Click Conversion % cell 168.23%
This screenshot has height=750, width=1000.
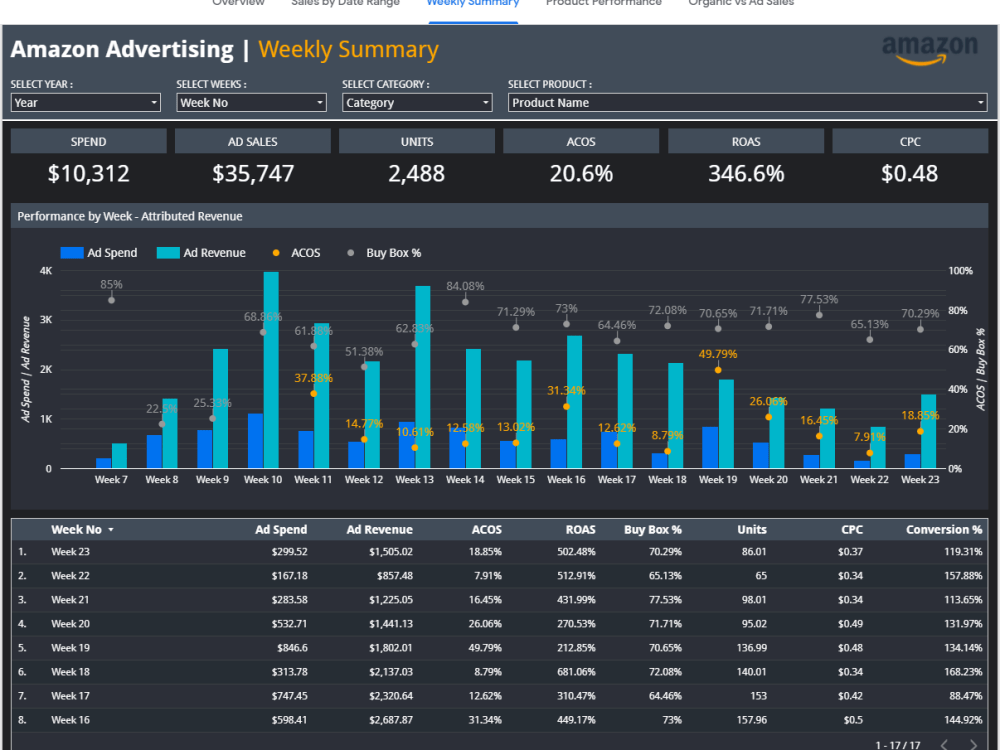(x=963, y=672)
